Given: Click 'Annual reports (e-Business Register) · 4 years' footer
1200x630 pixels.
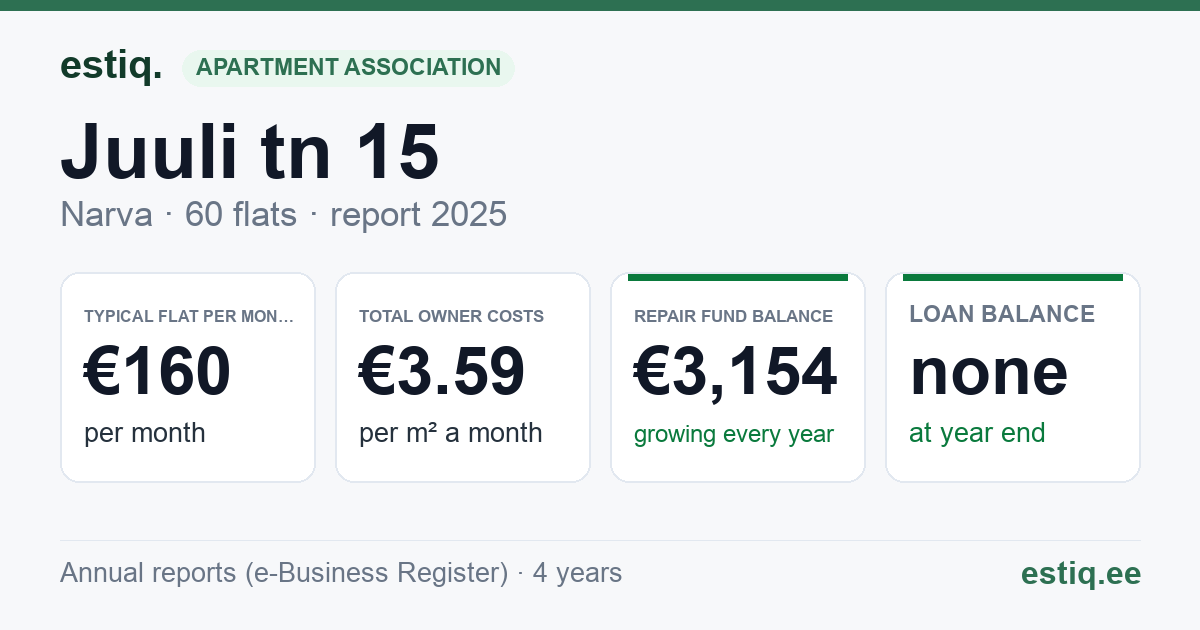Looking at the screenshot, I should (x=341, y=573).
